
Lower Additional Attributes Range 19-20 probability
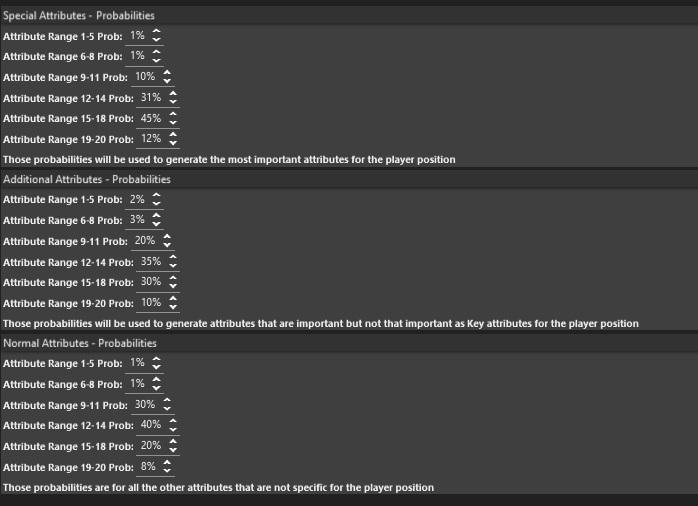coord(173,307)
